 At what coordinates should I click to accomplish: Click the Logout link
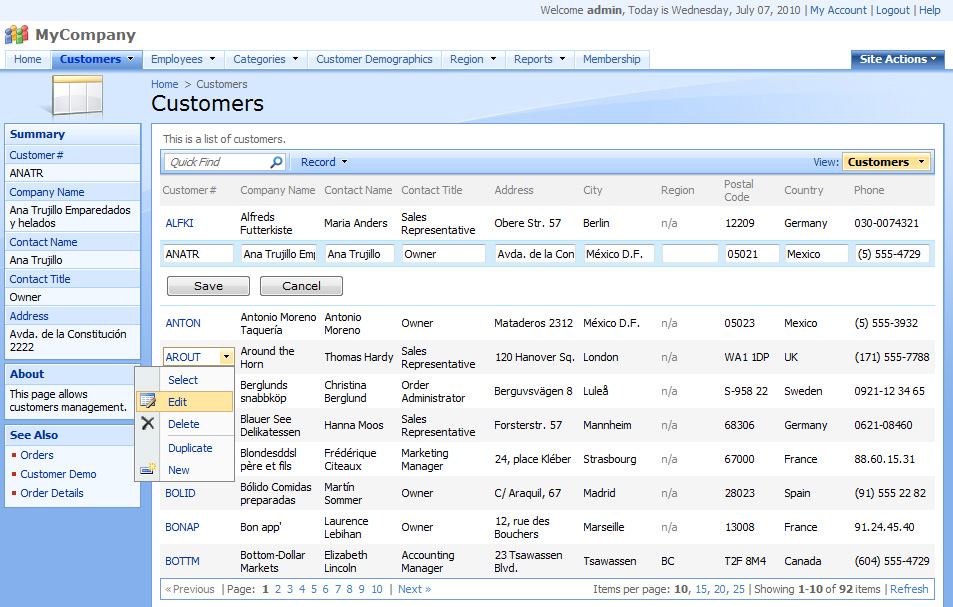coord(892,10)
